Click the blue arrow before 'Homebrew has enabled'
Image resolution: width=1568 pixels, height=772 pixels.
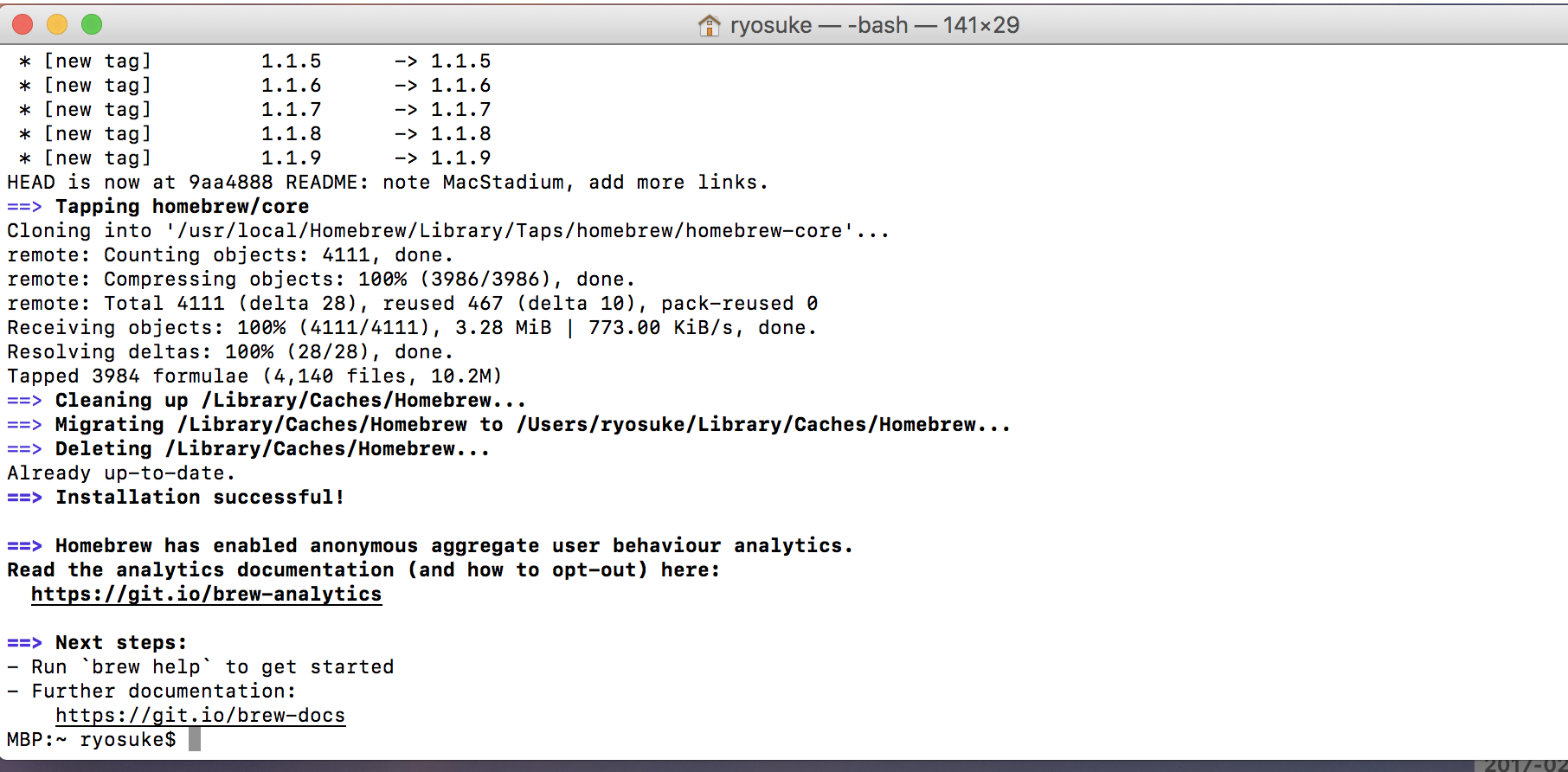point(24,546)
